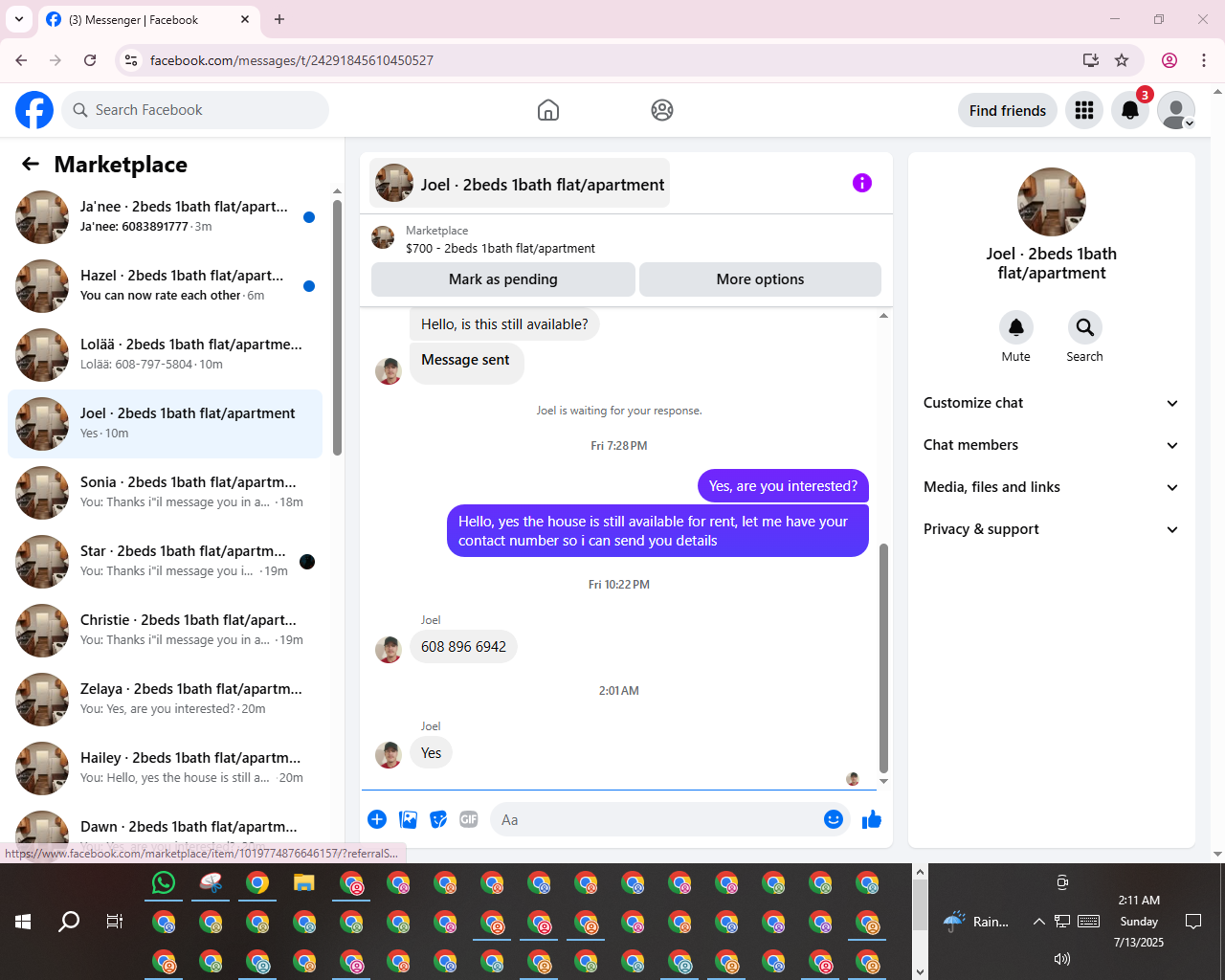Click the Mark as pending button
The height and width of the screenshot is (980, 1225).
pyautogui.click(x=503, y=279)
